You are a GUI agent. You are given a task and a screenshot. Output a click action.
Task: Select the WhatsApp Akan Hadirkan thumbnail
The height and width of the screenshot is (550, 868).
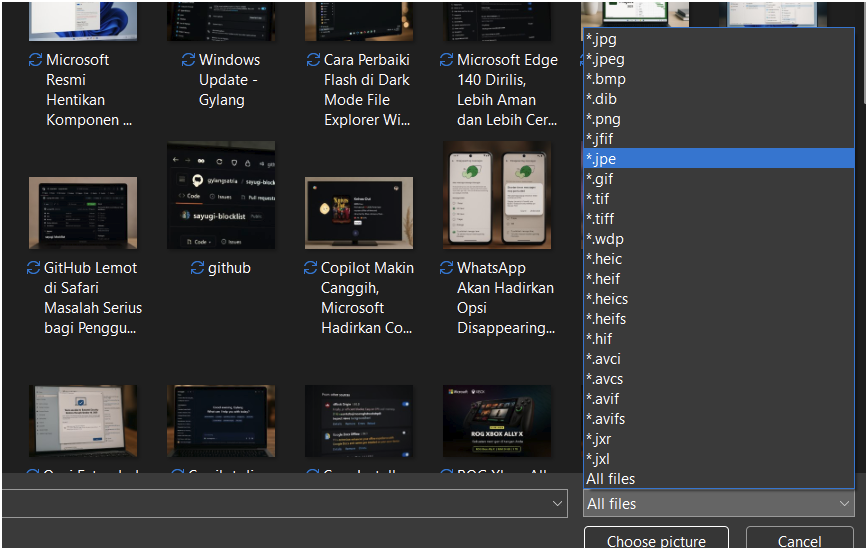[497, 195]
